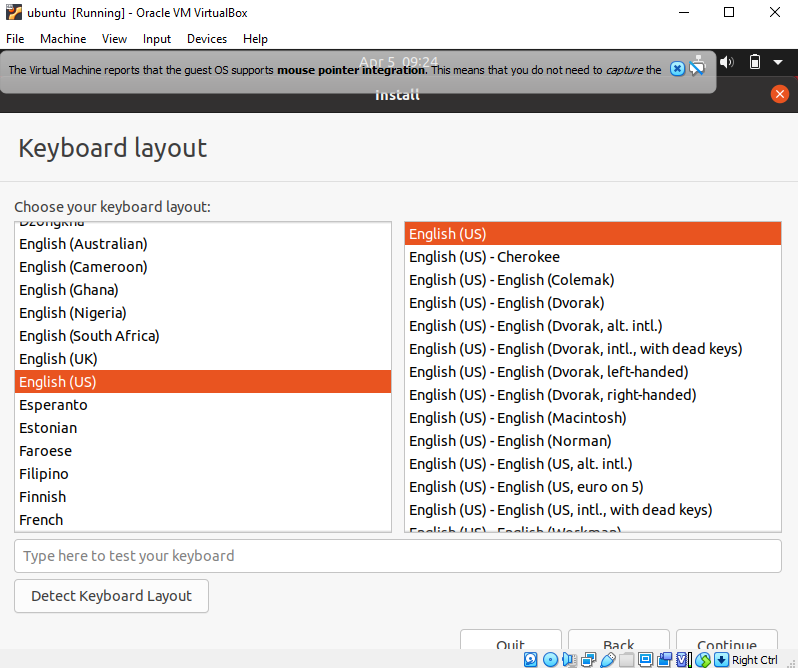This screenshot has width=798, height=668.
Task: Select the English (Norman) variant
Action: tap(593, 441)
